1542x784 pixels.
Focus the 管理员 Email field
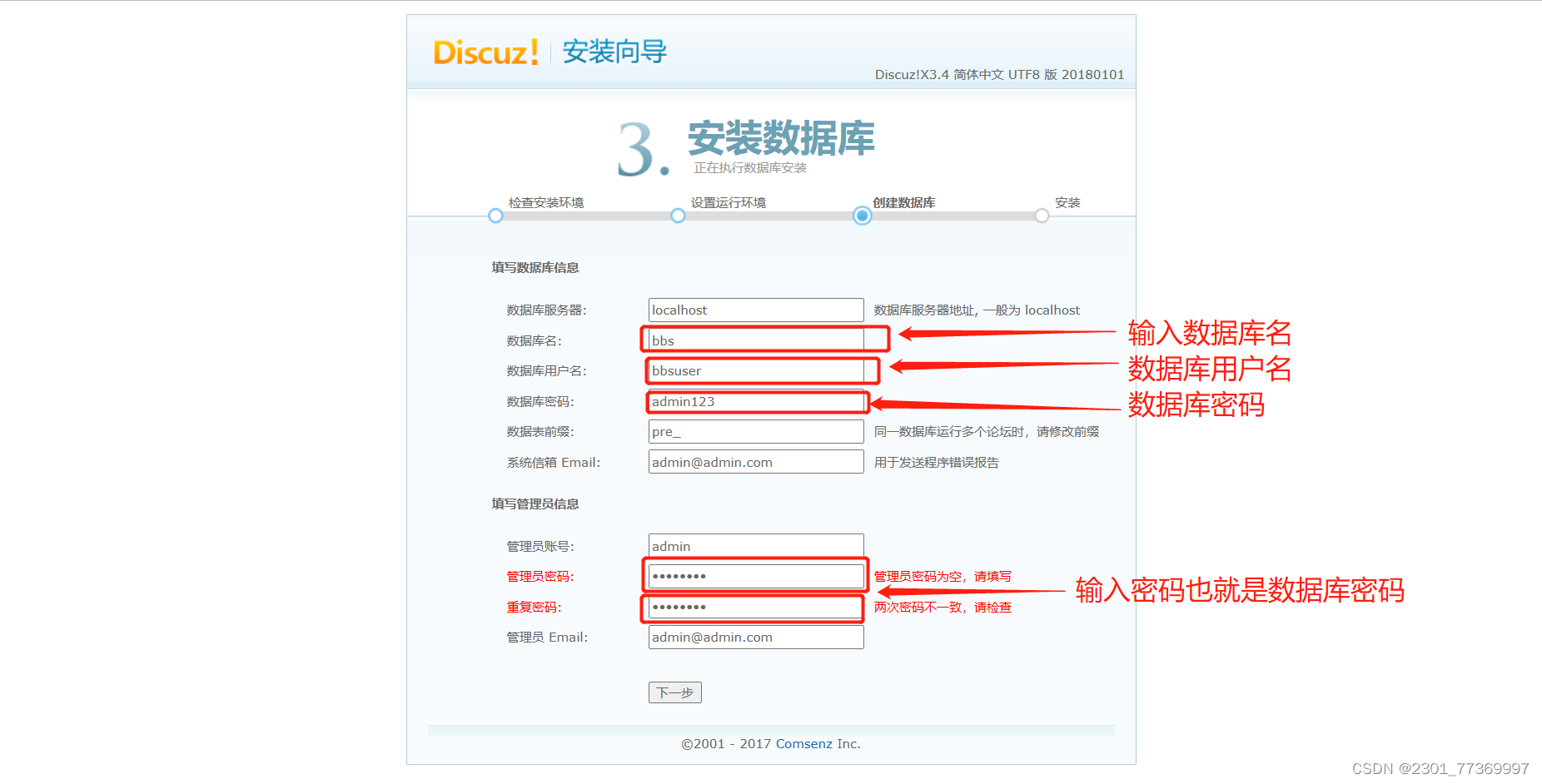[756, 637]
